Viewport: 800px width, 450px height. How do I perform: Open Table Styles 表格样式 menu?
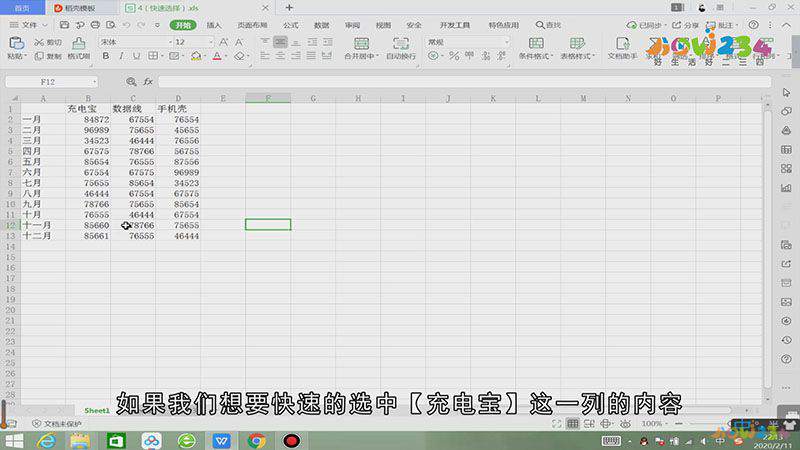click(x=577, y=48)
